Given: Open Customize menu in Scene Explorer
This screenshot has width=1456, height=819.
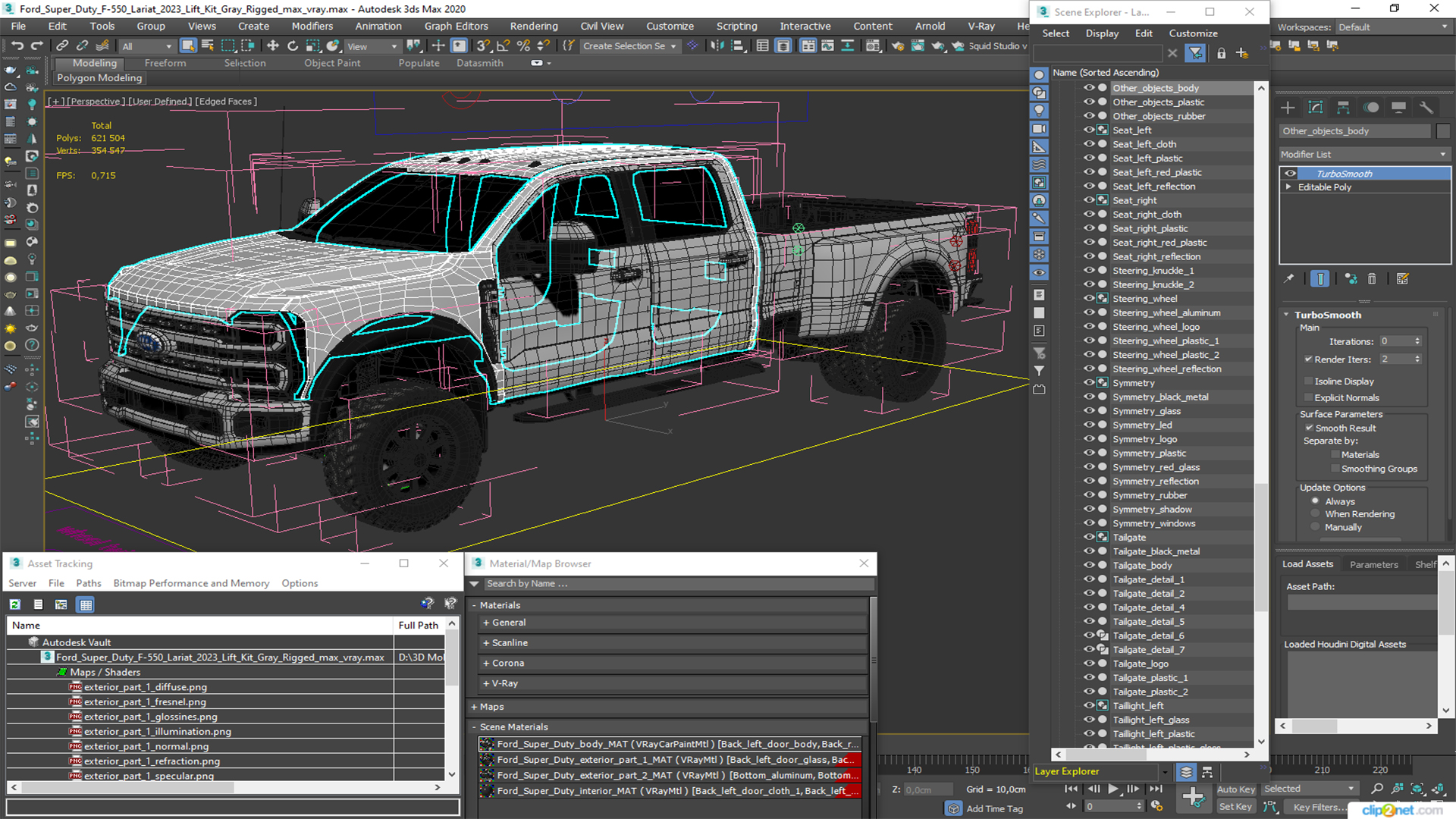Looking at the screenshot, I should 1193,33.
